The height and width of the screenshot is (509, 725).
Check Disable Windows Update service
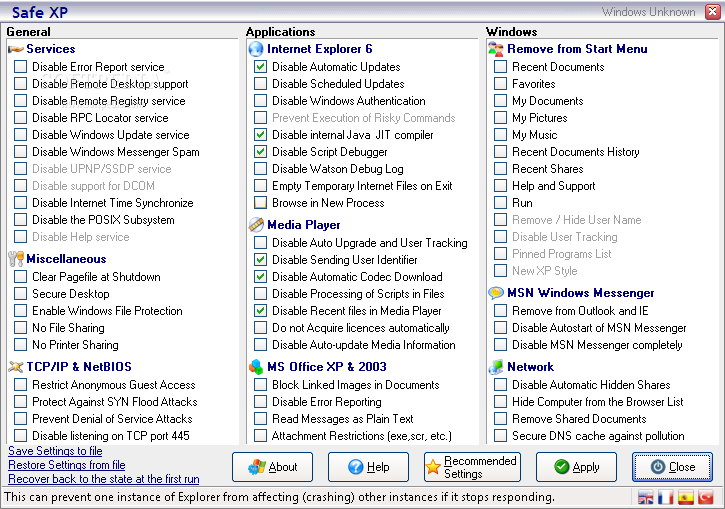tap(20, 135)
